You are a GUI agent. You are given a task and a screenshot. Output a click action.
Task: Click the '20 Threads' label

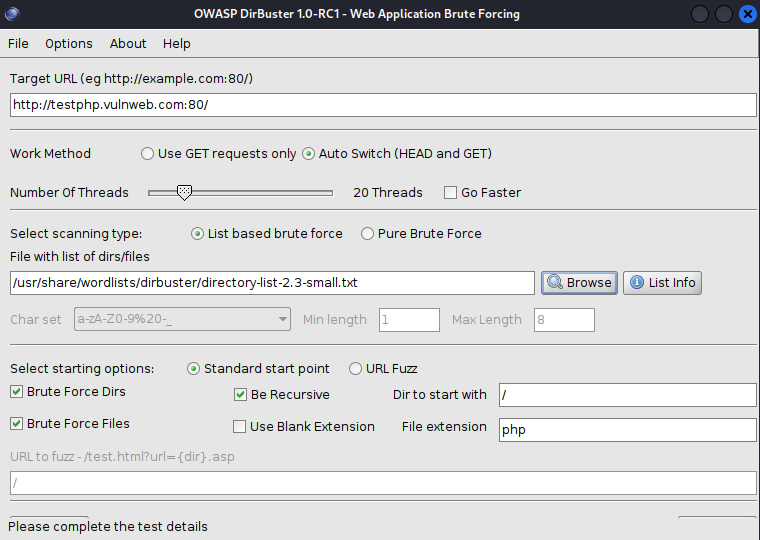388,192
